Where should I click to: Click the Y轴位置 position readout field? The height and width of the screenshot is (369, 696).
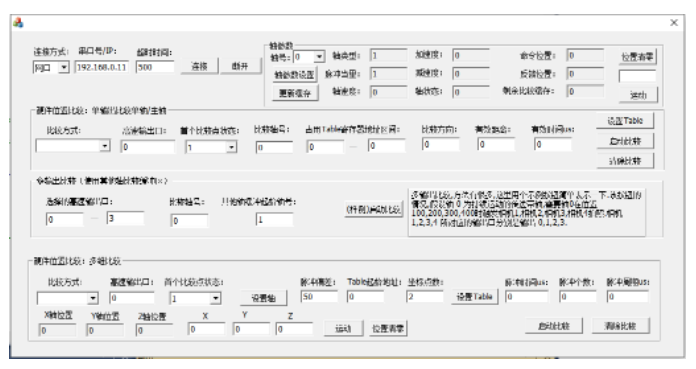click(x=105, y=330)
